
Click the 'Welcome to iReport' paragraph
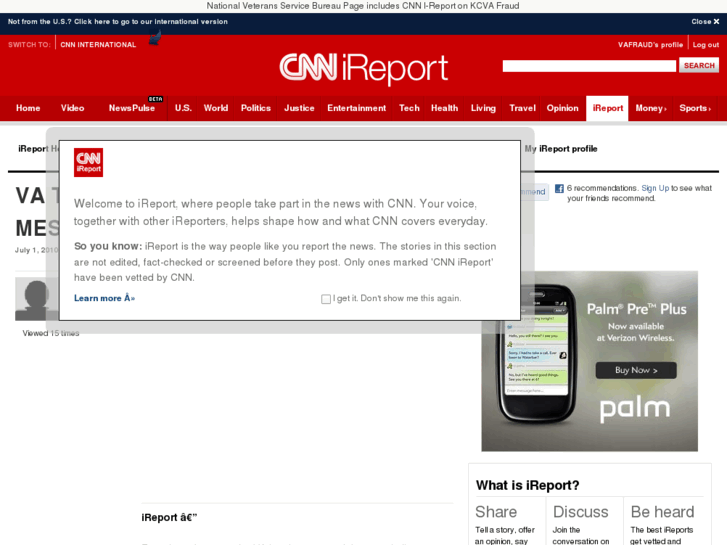coord(281,212)
